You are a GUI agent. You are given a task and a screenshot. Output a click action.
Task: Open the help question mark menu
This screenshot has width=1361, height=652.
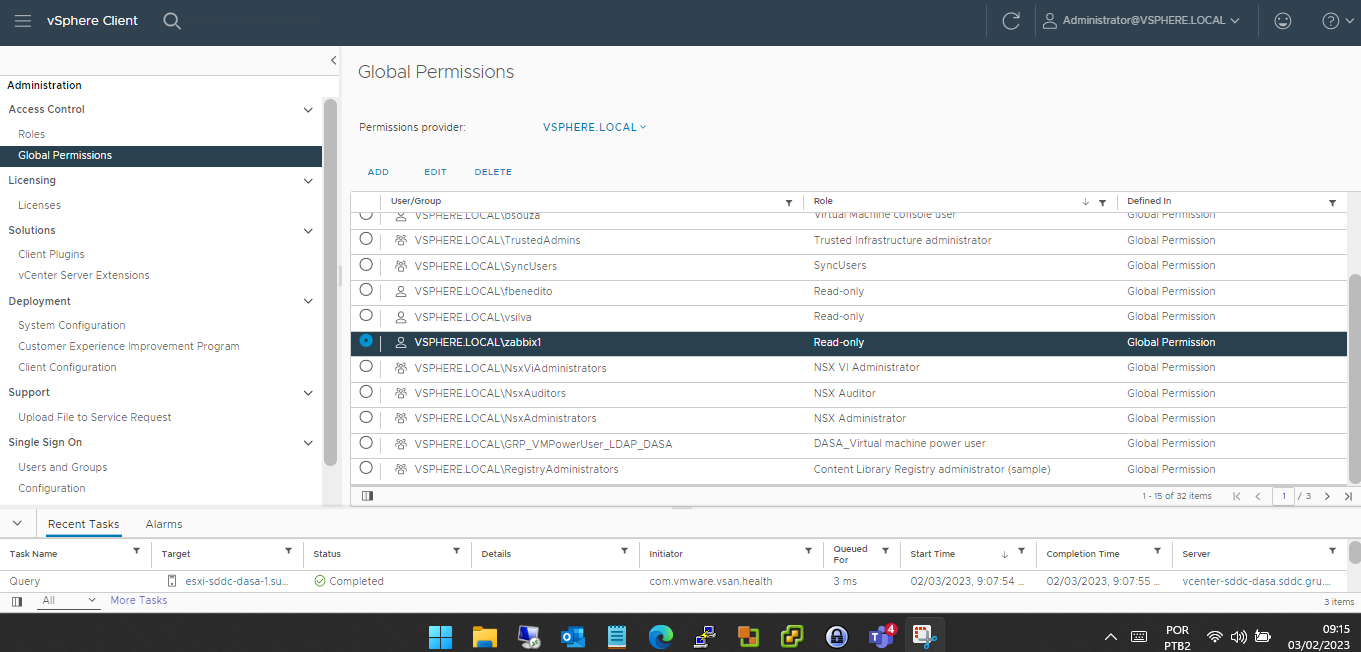tap(1337, 20)
